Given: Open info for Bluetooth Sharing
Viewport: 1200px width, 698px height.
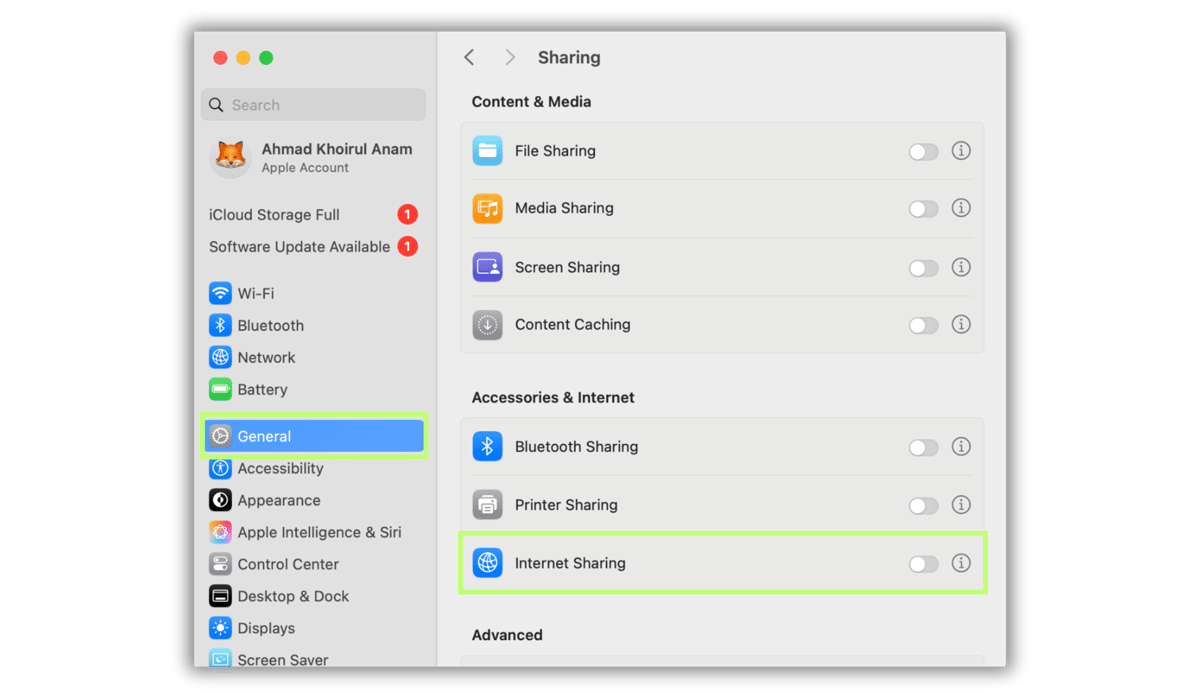Looking at the screenshot, I should point(961,447).
